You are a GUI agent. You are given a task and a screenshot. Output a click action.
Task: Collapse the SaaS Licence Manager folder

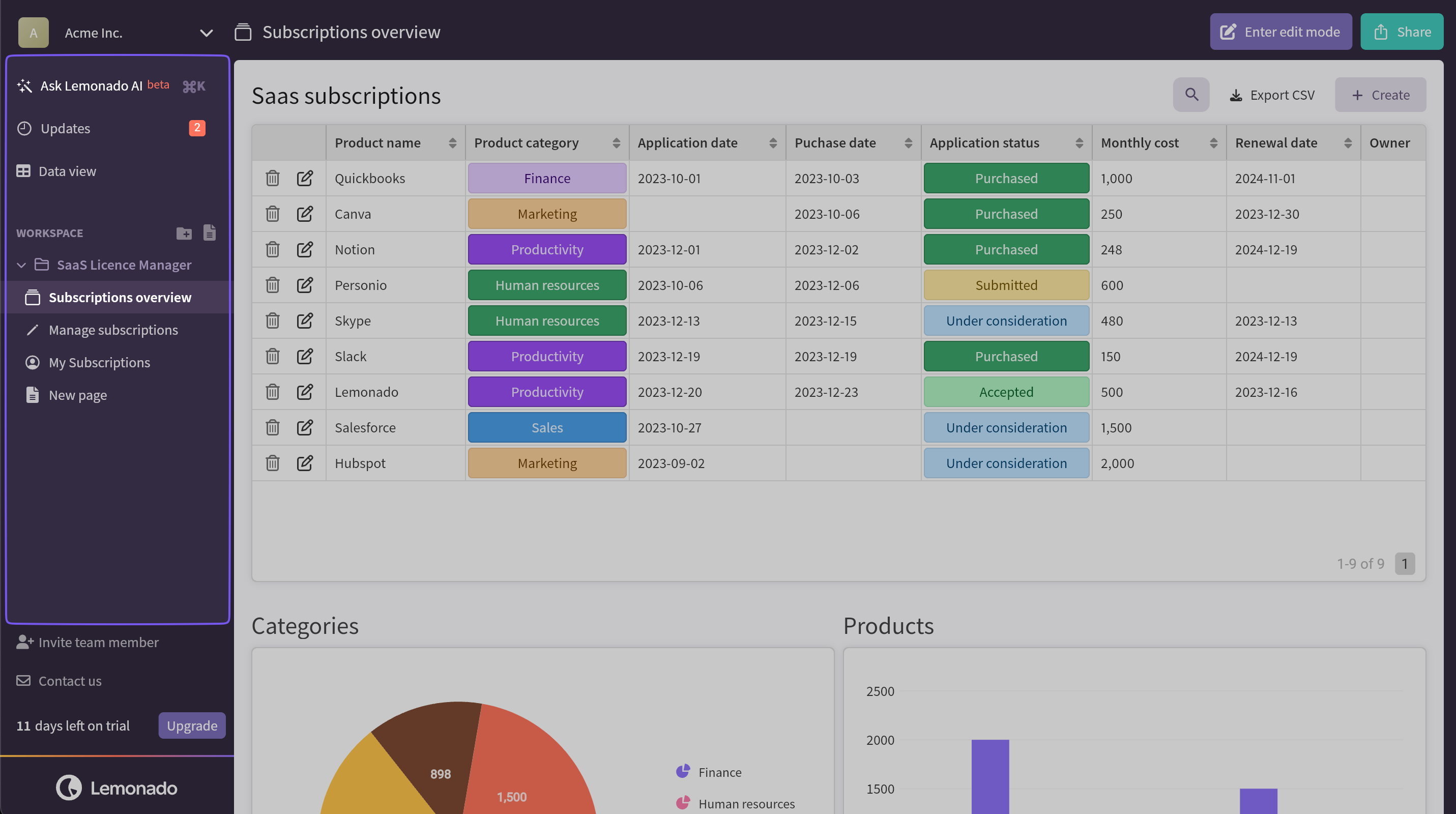21,265
